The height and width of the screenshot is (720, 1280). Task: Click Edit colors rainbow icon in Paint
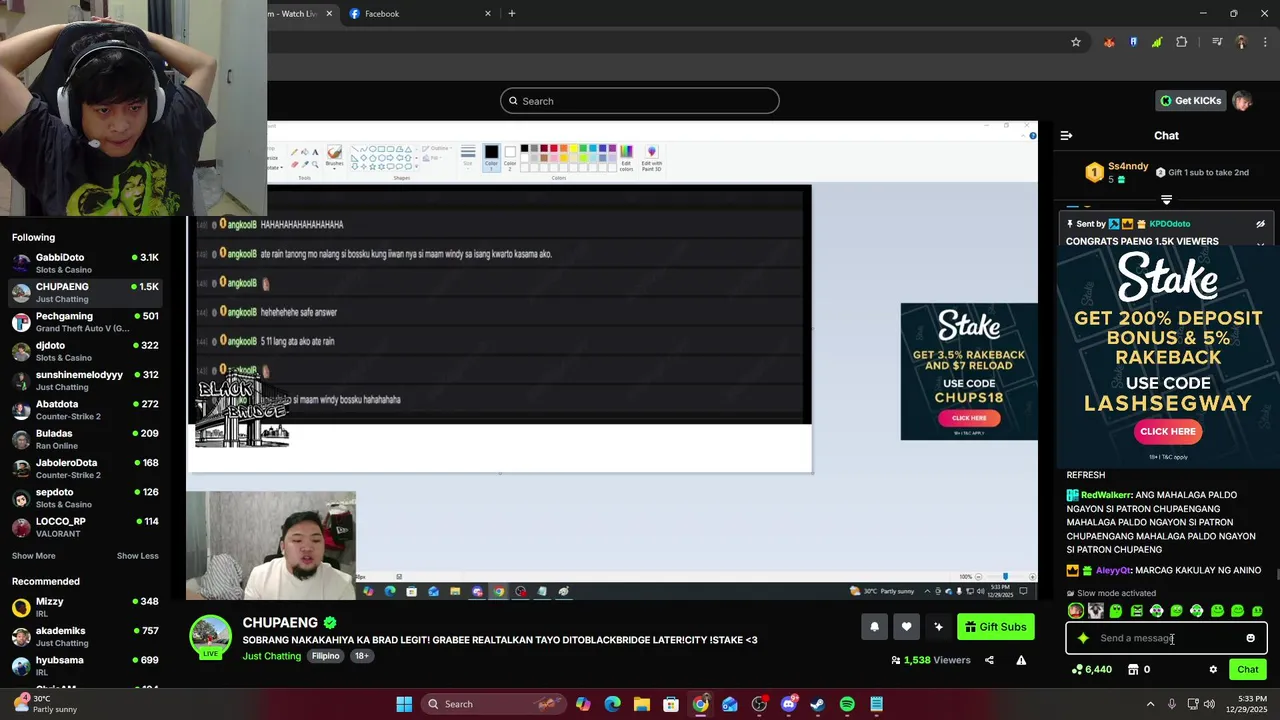click(x=626, y=152)
